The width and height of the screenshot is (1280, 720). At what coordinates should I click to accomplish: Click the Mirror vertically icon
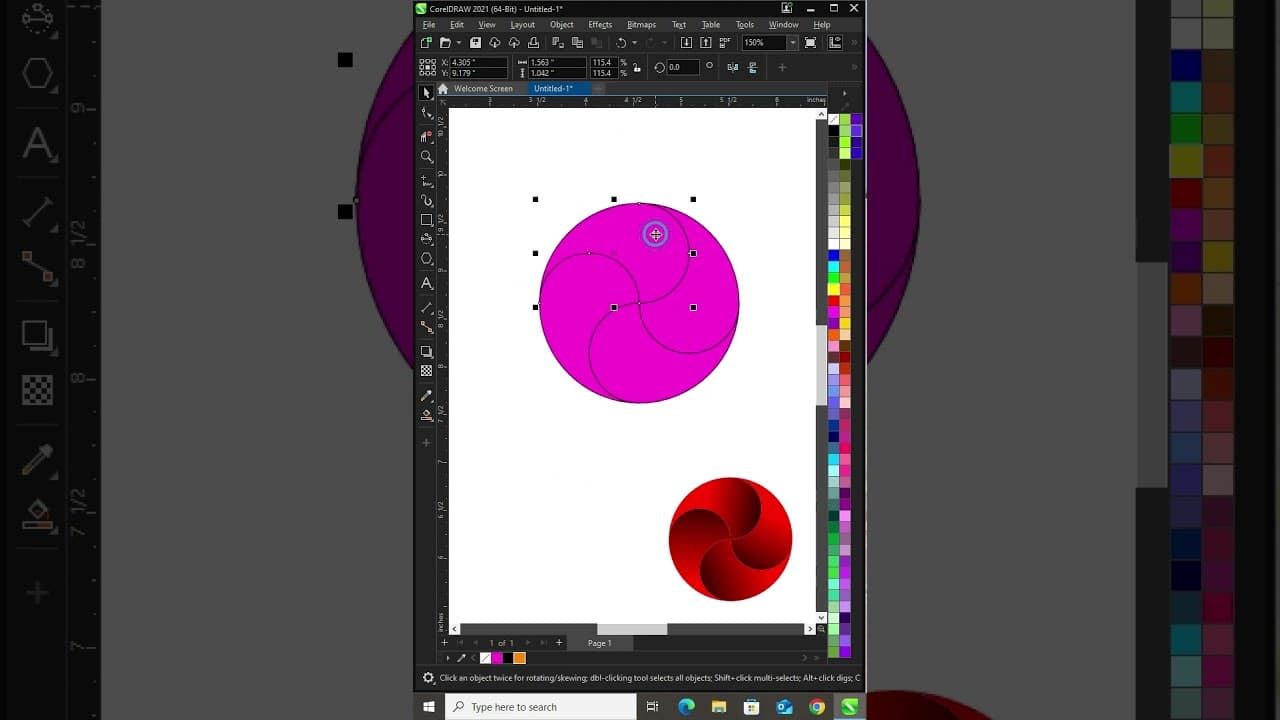pyautogui.click(x=753, y=67)
